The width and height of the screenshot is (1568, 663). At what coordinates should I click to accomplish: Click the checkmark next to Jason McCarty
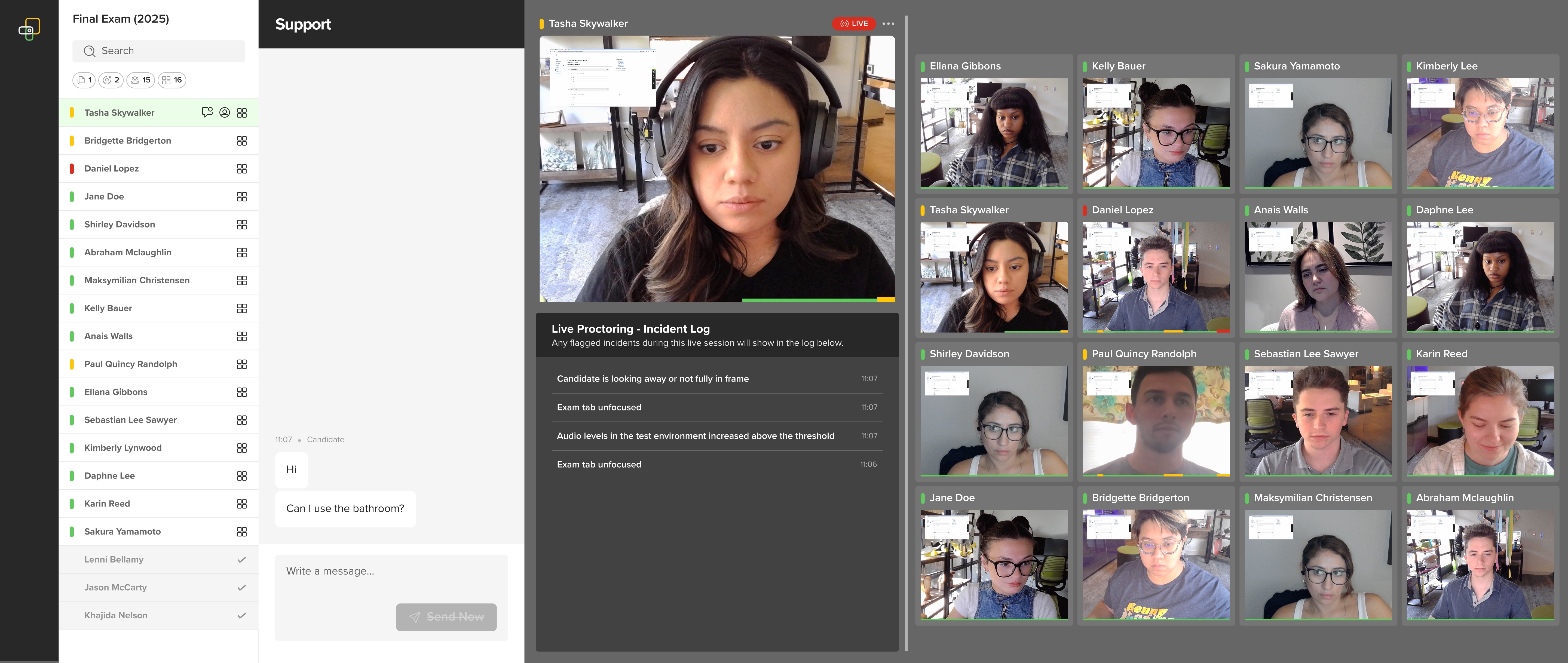pyautogui.click(x=242, y=588)
